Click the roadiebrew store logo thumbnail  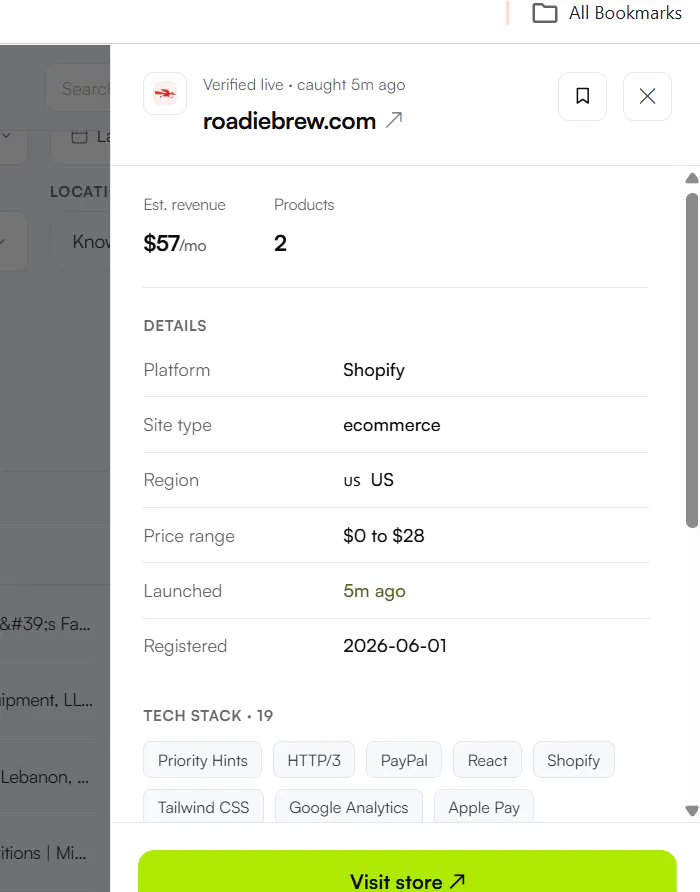click(x=165, y=94)
